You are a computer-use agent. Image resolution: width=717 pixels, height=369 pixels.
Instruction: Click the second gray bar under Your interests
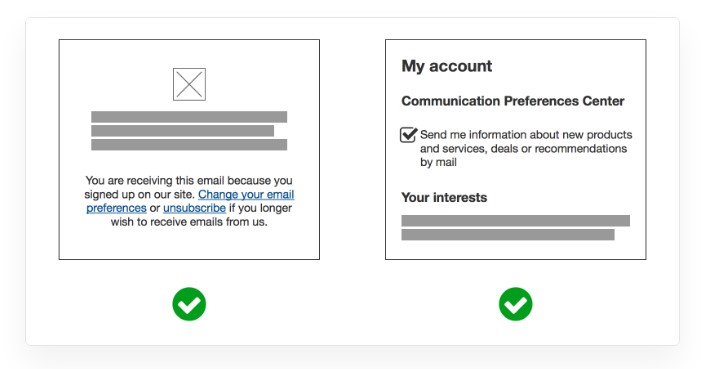[508, 235]
